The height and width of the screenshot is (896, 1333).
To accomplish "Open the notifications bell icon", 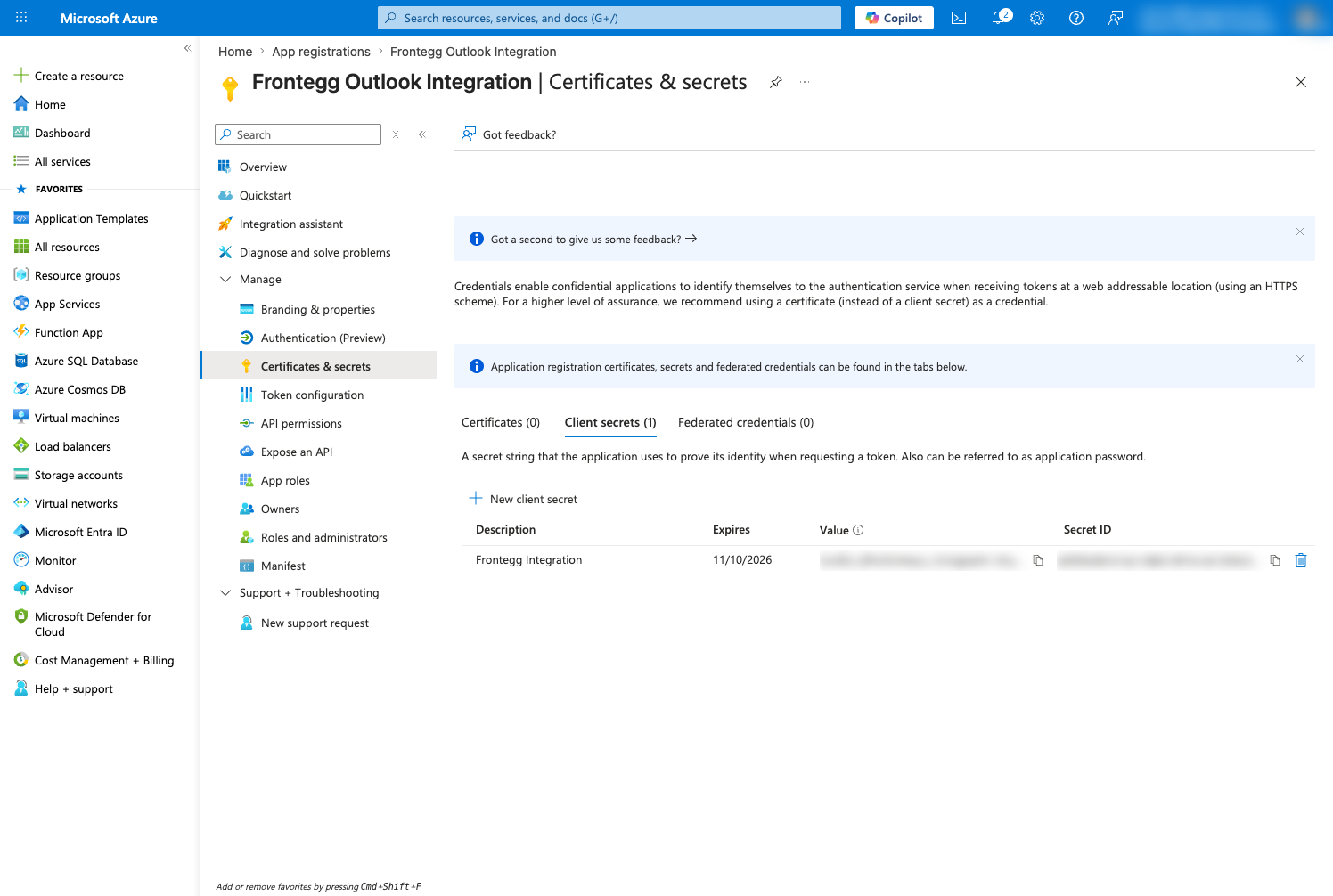I will coord(1001,17).
